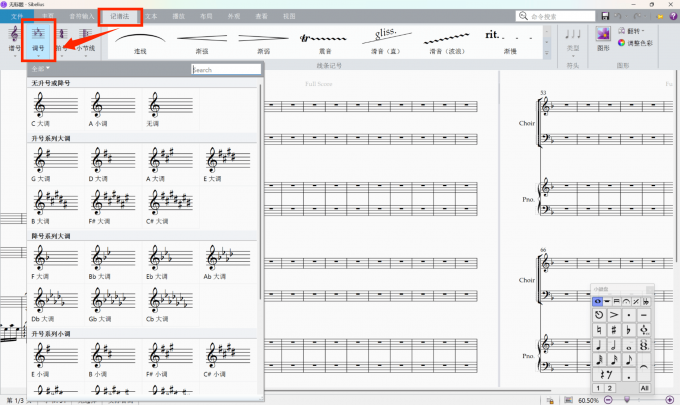Open the 音符输入 ribbon tab

(83, 17)
